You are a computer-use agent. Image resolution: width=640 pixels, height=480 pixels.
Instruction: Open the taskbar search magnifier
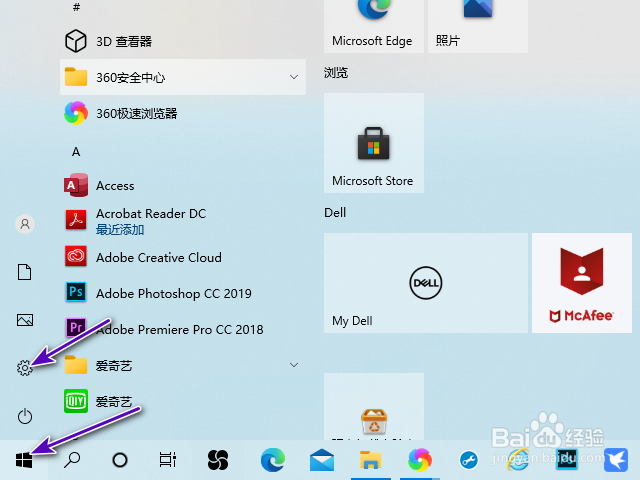pos(72,460)
